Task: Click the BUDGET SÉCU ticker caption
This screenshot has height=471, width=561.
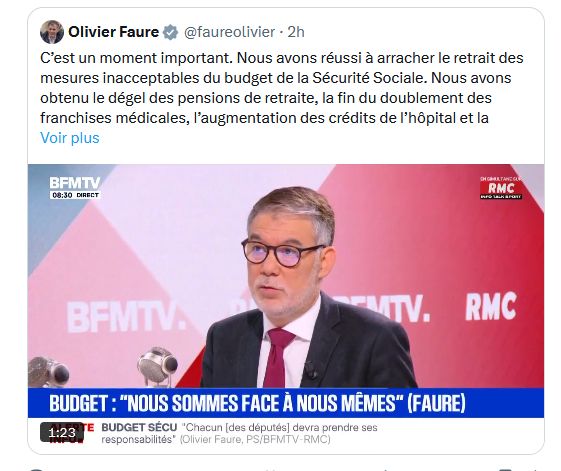Action: (239, 433)
